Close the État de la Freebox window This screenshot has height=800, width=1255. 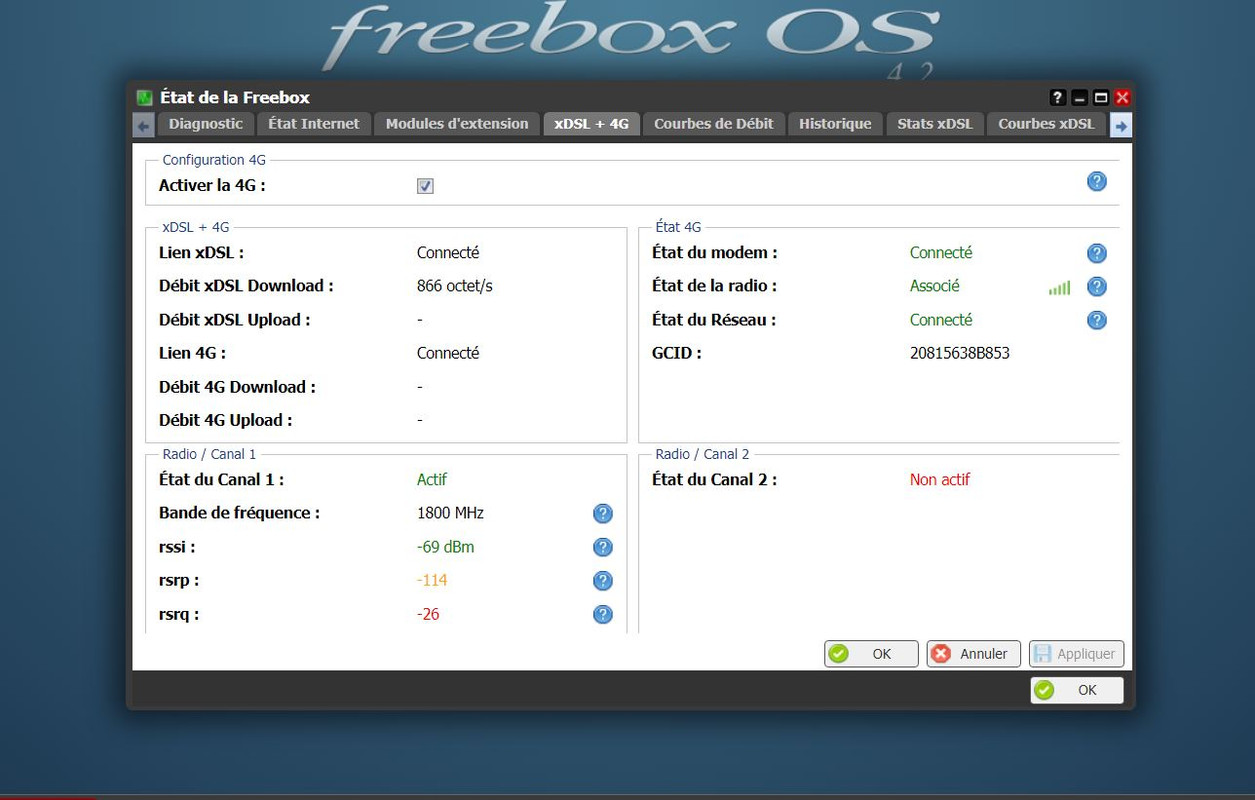1122,97
